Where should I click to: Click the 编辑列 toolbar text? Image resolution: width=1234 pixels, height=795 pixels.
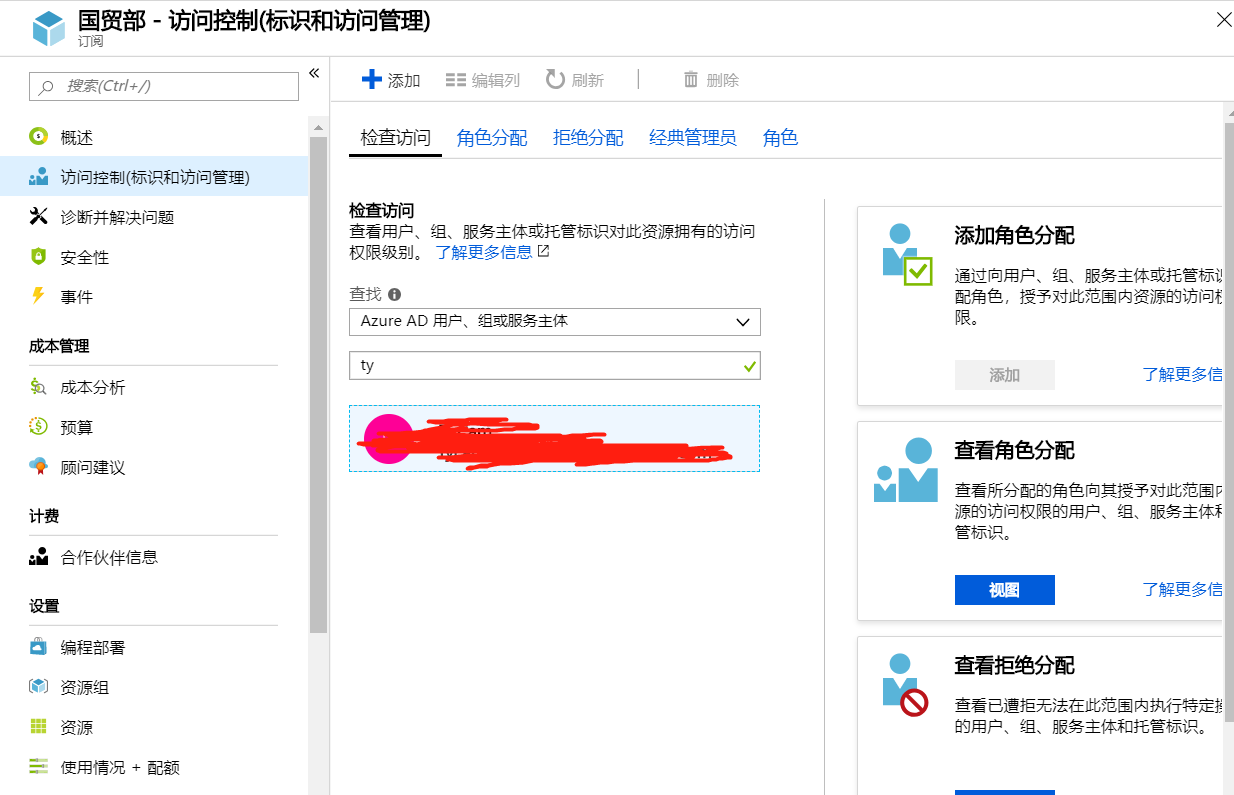[496, 81]
